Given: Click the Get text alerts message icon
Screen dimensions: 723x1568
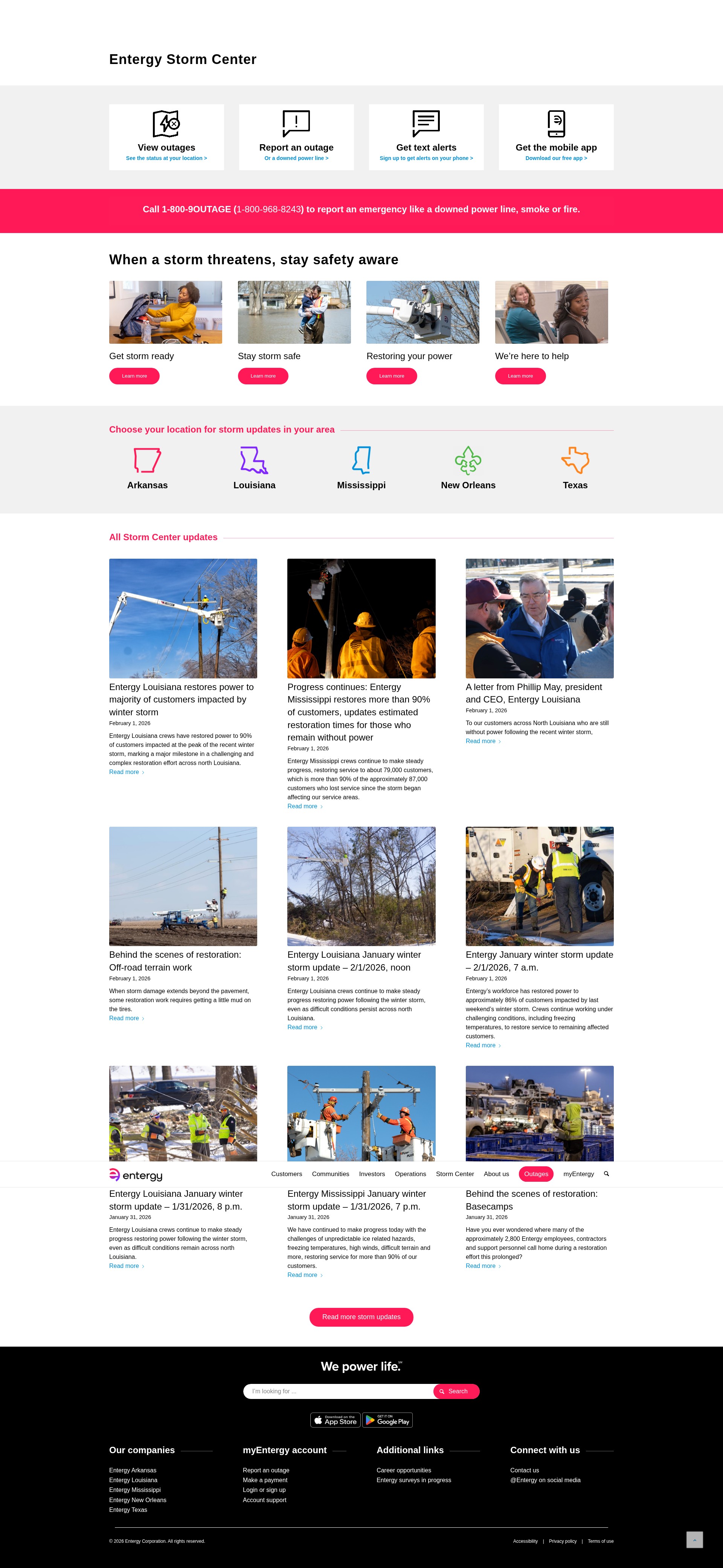Looking at the screenshot, I should point(426,123).
